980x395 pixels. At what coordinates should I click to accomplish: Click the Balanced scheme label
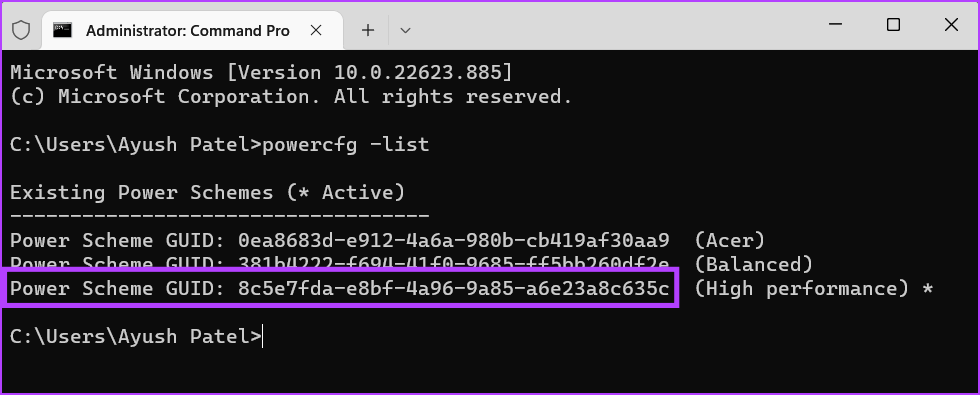[753, 265]
